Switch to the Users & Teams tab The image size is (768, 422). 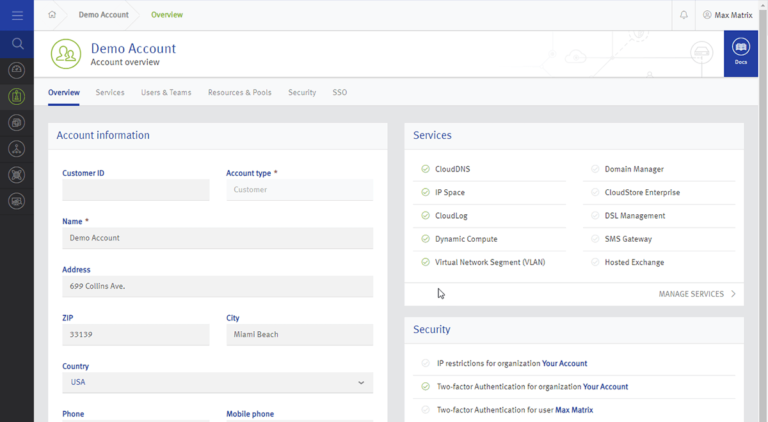click(x=166, y=92)
